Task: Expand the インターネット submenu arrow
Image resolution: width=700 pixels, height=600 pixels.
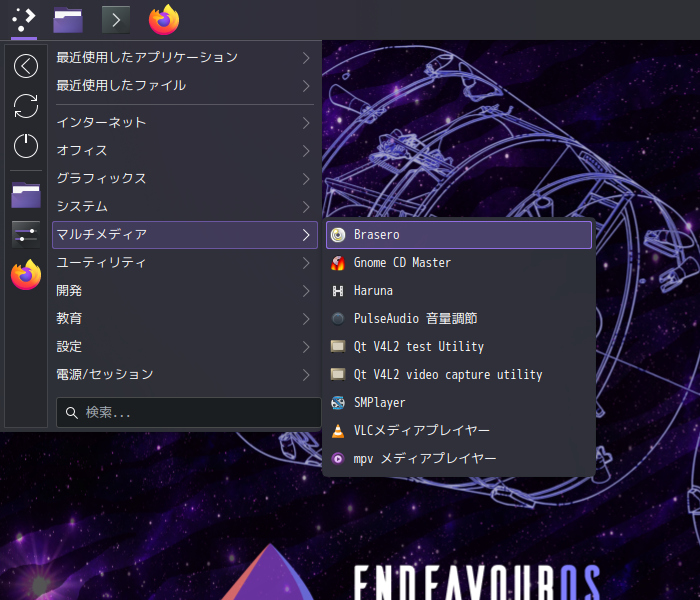Action: tap(306, 123)
